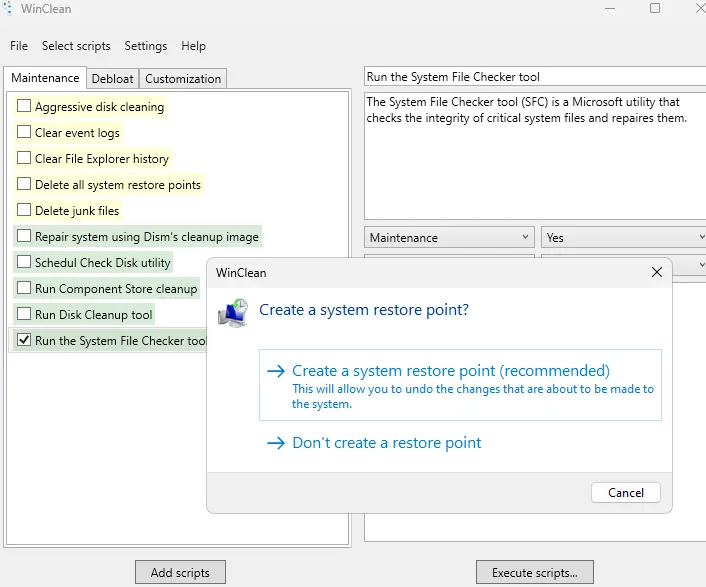Click the Add scripts button
Image resolution: width=706 pixels, height=587 pixels.
click(180, 573)
